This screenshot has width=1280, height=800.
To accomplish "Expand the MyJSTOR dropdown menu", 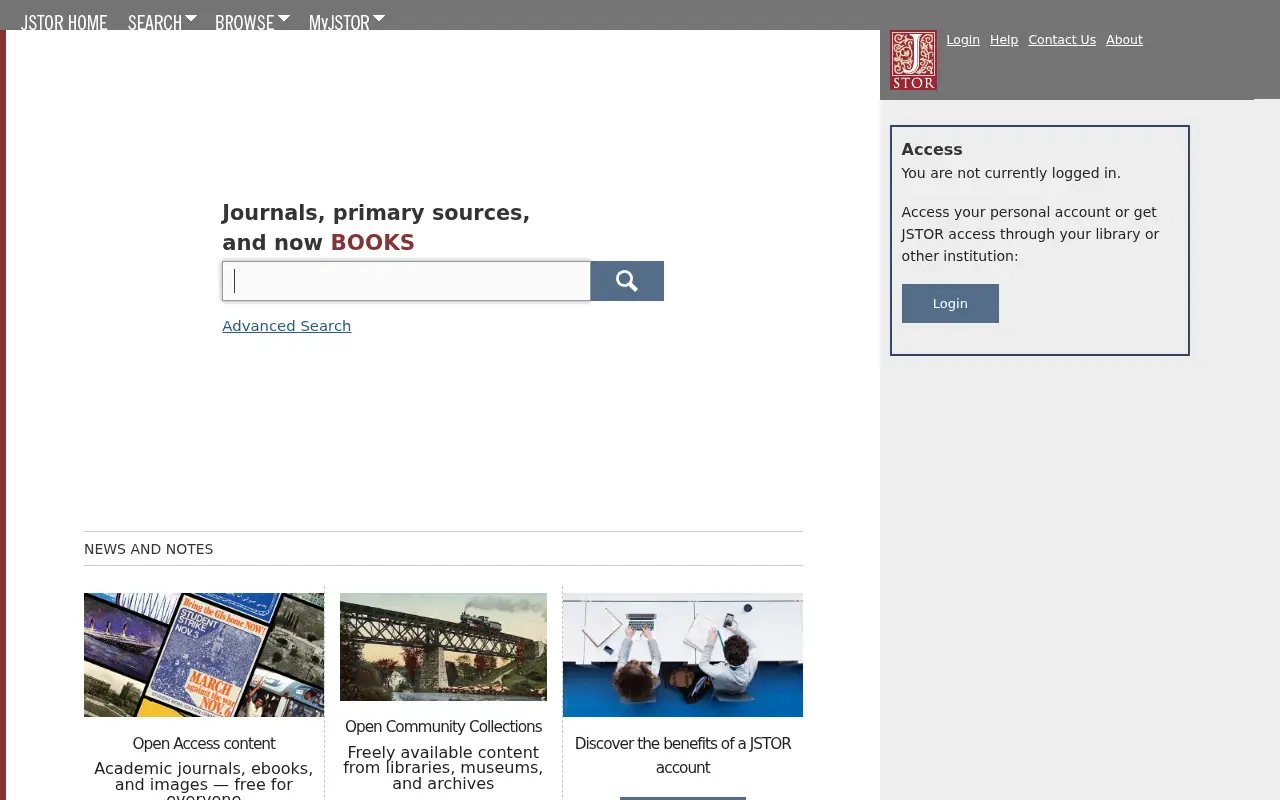I will (347, 21).
